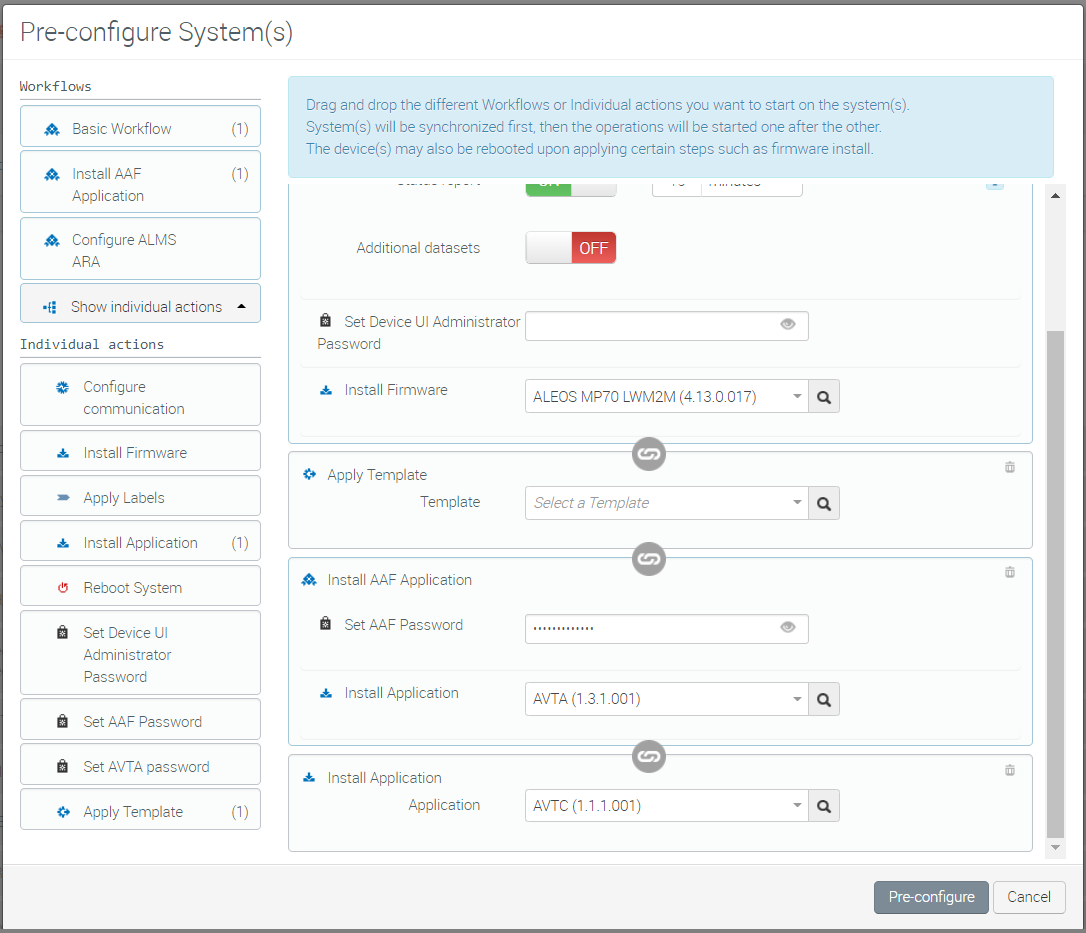
Task: Select the Basic Workflow item
Action: [x=140, y=129]
